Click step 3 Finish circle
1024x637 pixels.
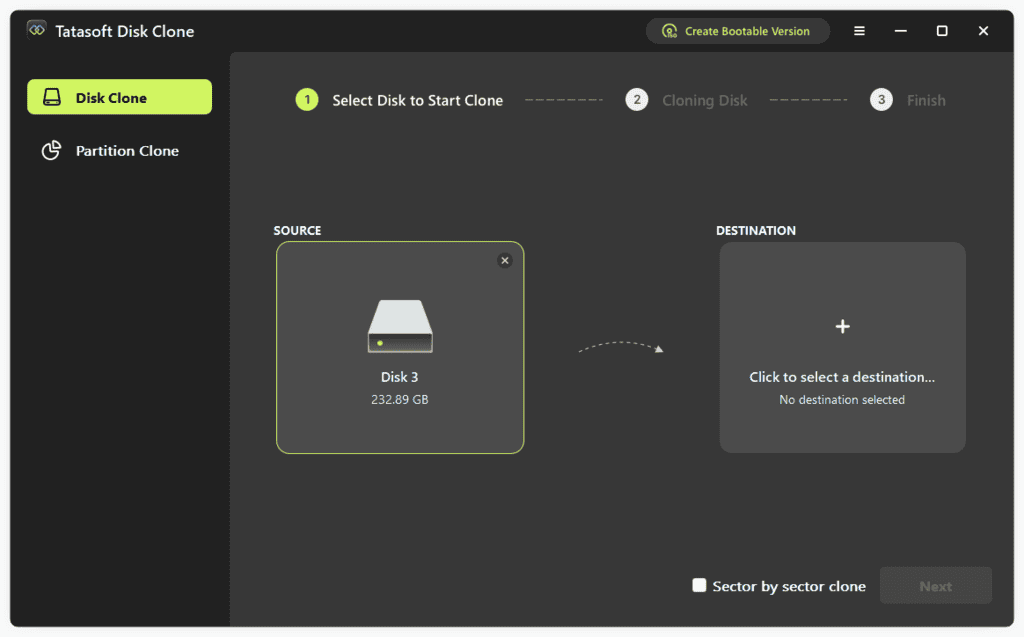click(x=881, y=100)
